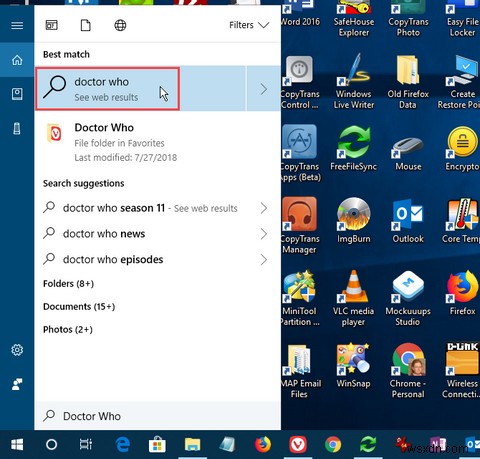Viewport: 480px width, 459px height.
Task: Expand arrow for doctor who season 11
Action: tap(264, 208)
